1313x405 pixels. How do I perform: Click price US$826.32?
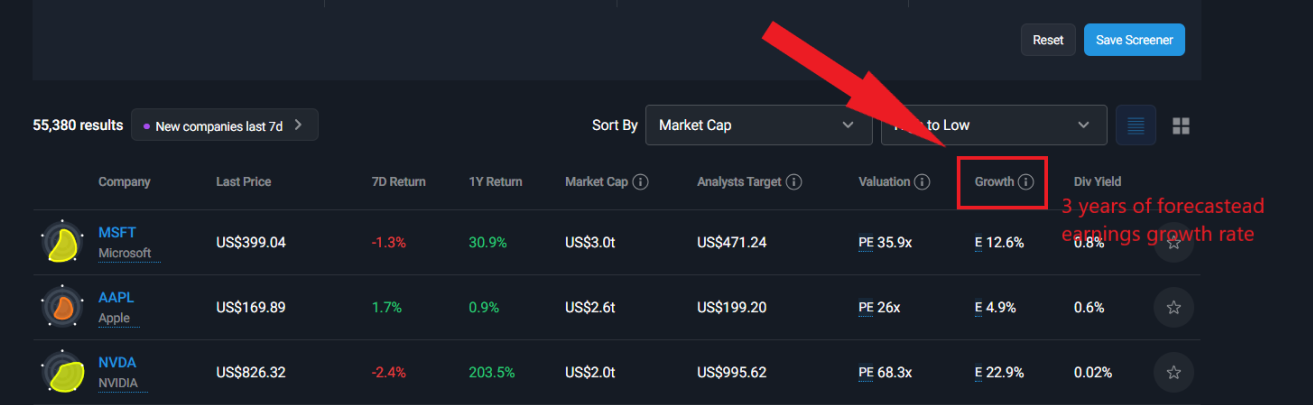click(251, 372)
